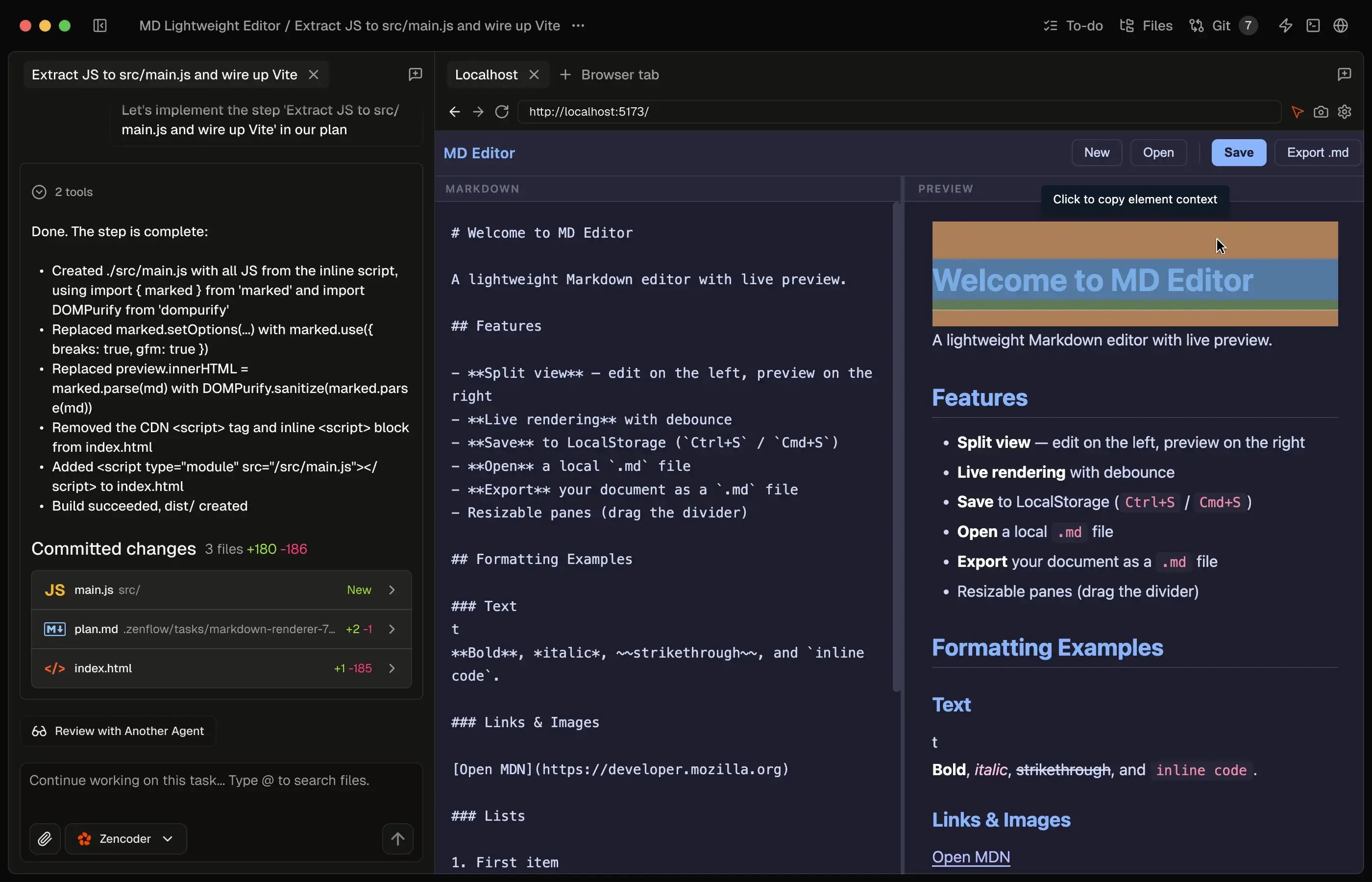Open the Files tree view
Image resolution: width=1372 pixels, height=882 pixels.
click(1145, 25)
